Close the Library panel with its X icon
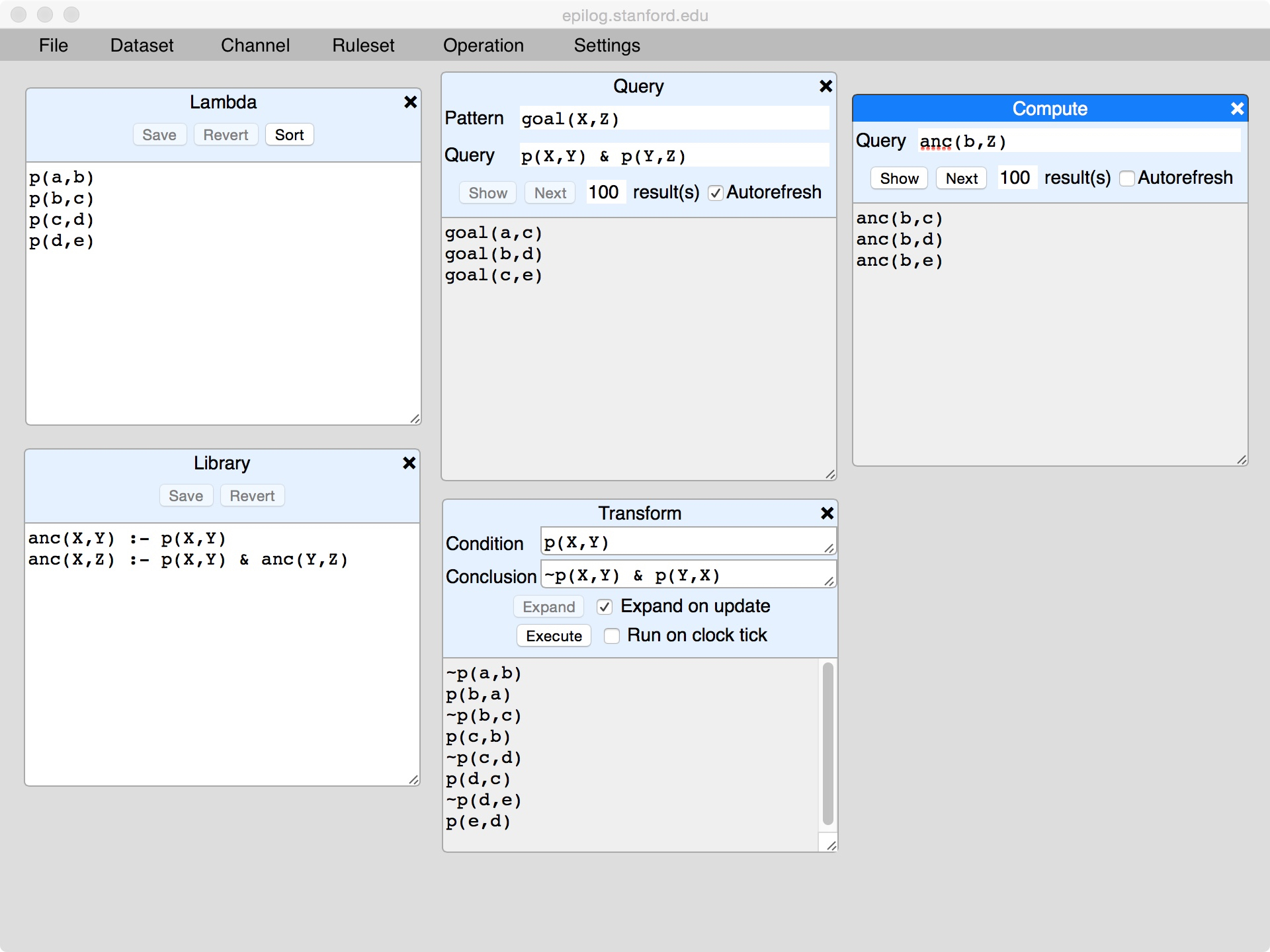The image size is (1270, 952). [409, 463]
